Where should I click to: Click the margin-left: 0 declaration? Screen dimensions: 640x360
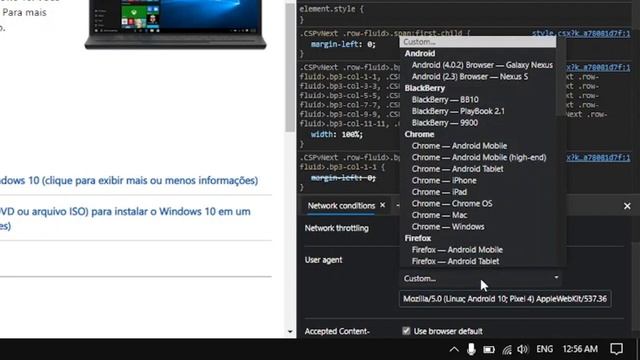pos(343,44)
